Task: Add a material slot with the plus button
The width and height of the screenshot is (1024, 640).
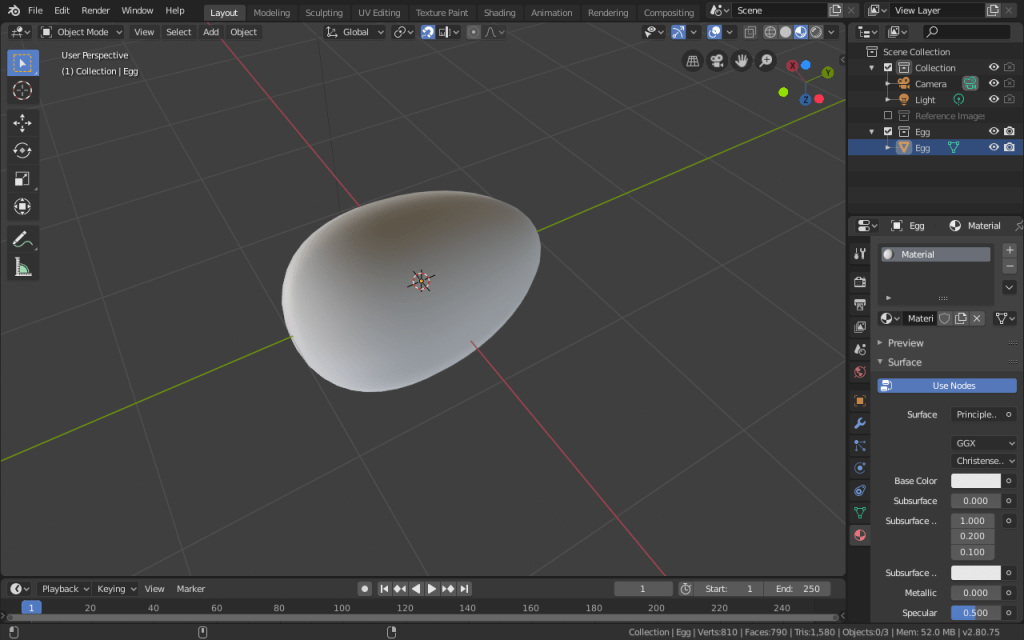Action: pyautogui.click(x=1009, y=251)
